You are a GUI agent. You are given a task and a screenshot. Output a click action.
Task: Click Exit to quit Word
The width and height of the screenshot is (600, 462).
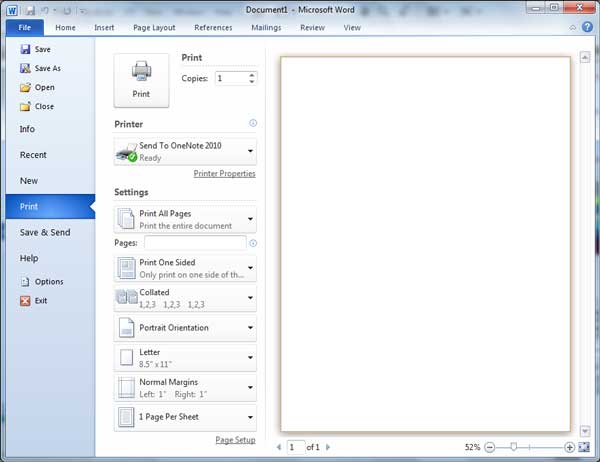(33, 301)
